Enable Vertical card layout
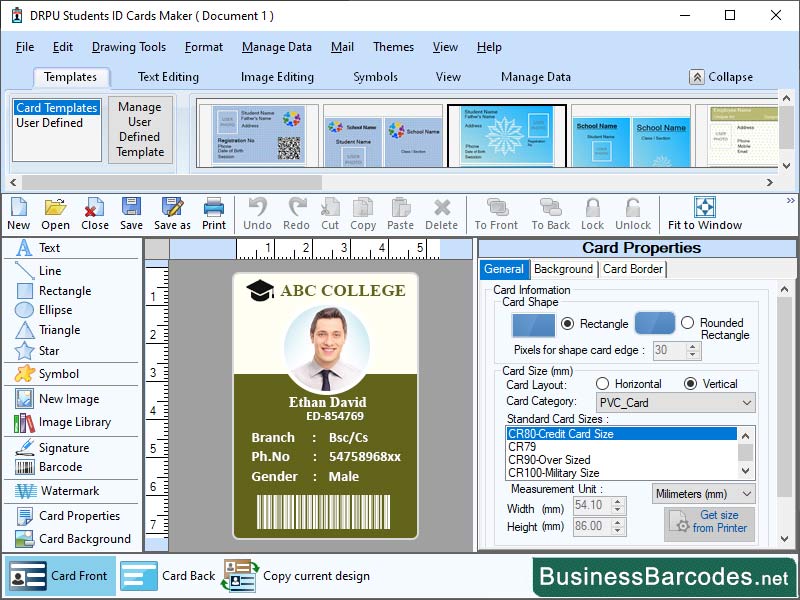Screen dimensions: 800x600 (691, 384)
